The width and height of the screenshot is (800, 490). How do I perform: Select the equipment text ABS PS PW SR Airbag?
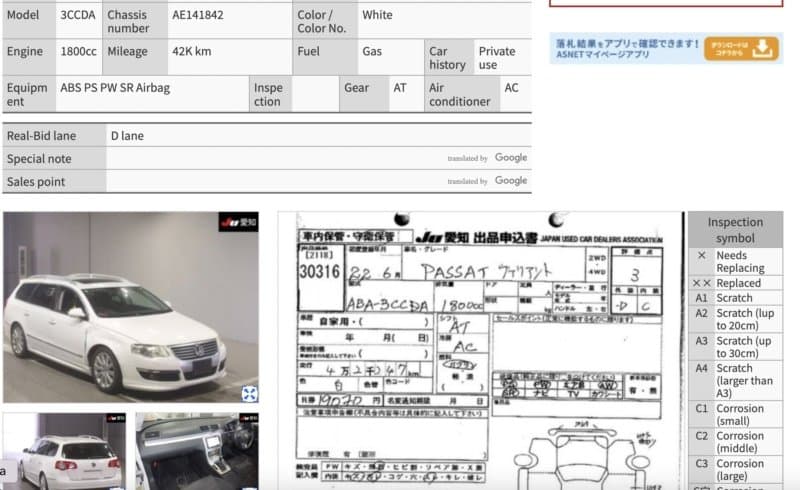click(x=115, y=88)
